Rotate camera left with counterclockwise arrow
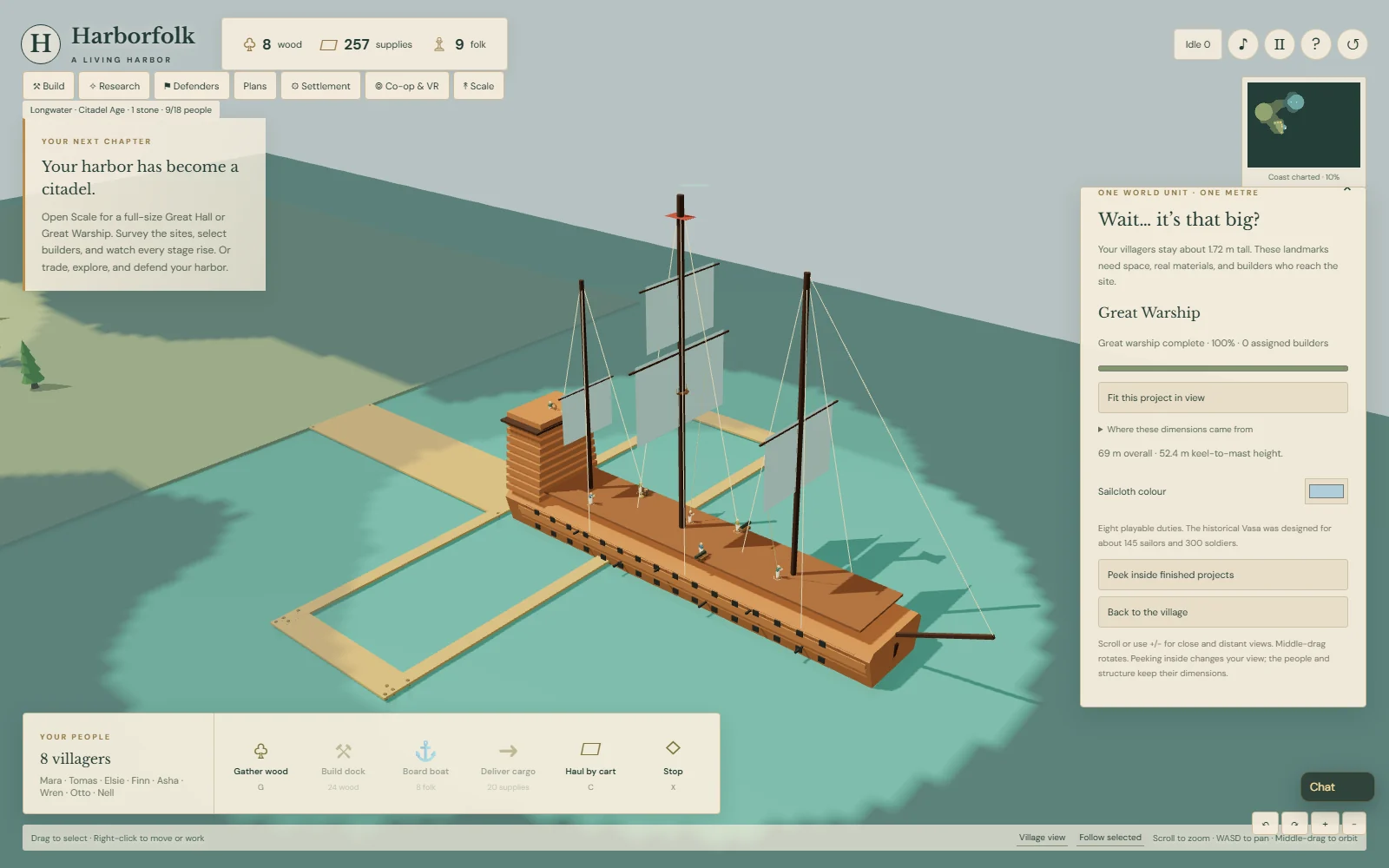The height and width of the screenshot is (868, 1389). (1265, 824)
